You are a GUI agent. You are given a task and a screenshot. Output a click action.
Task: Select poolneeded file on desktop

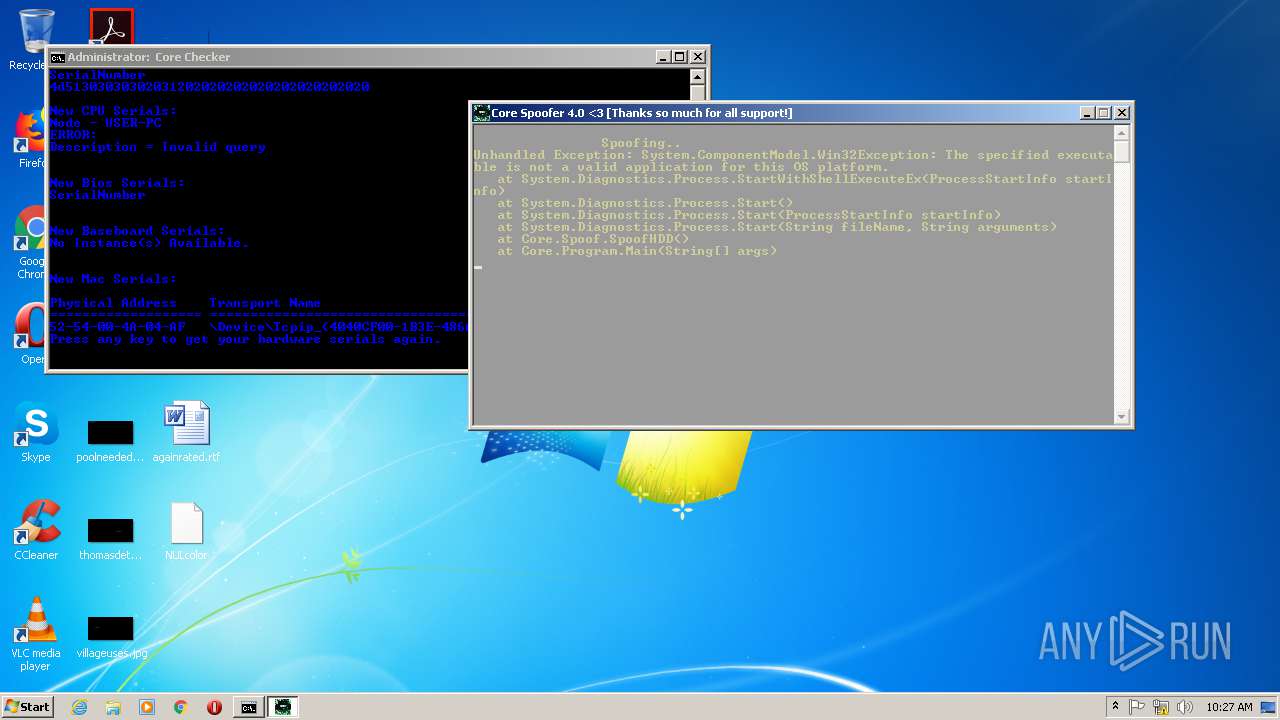pos(110,440)
